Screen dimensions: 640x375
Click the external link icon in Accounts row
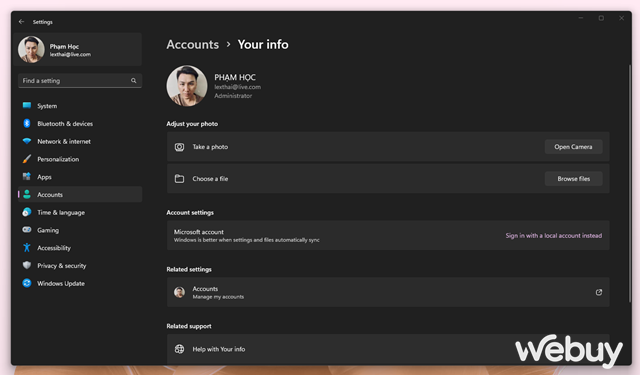coord(599,292)
